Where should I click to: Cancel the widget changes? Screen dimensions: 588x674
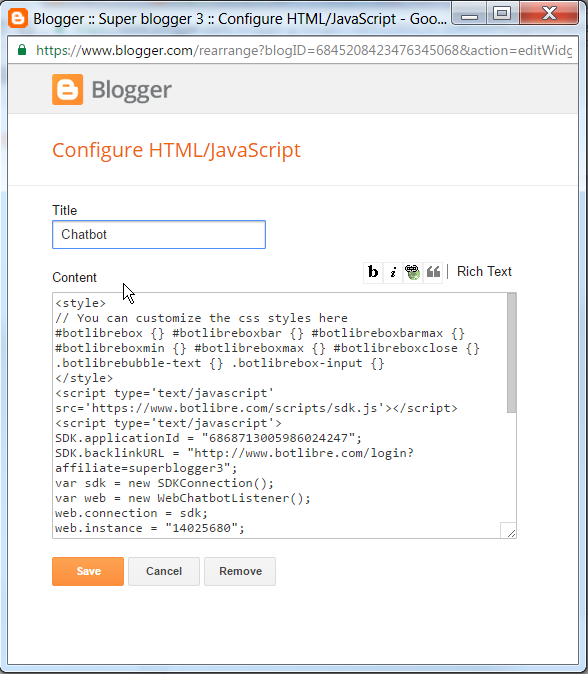164,571
